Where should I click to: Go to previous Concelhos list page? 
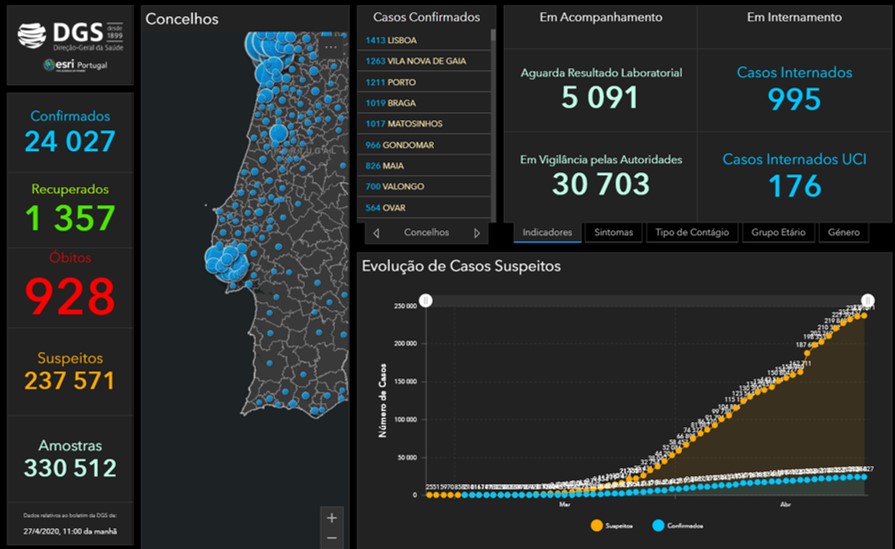[x=376, y=233]
